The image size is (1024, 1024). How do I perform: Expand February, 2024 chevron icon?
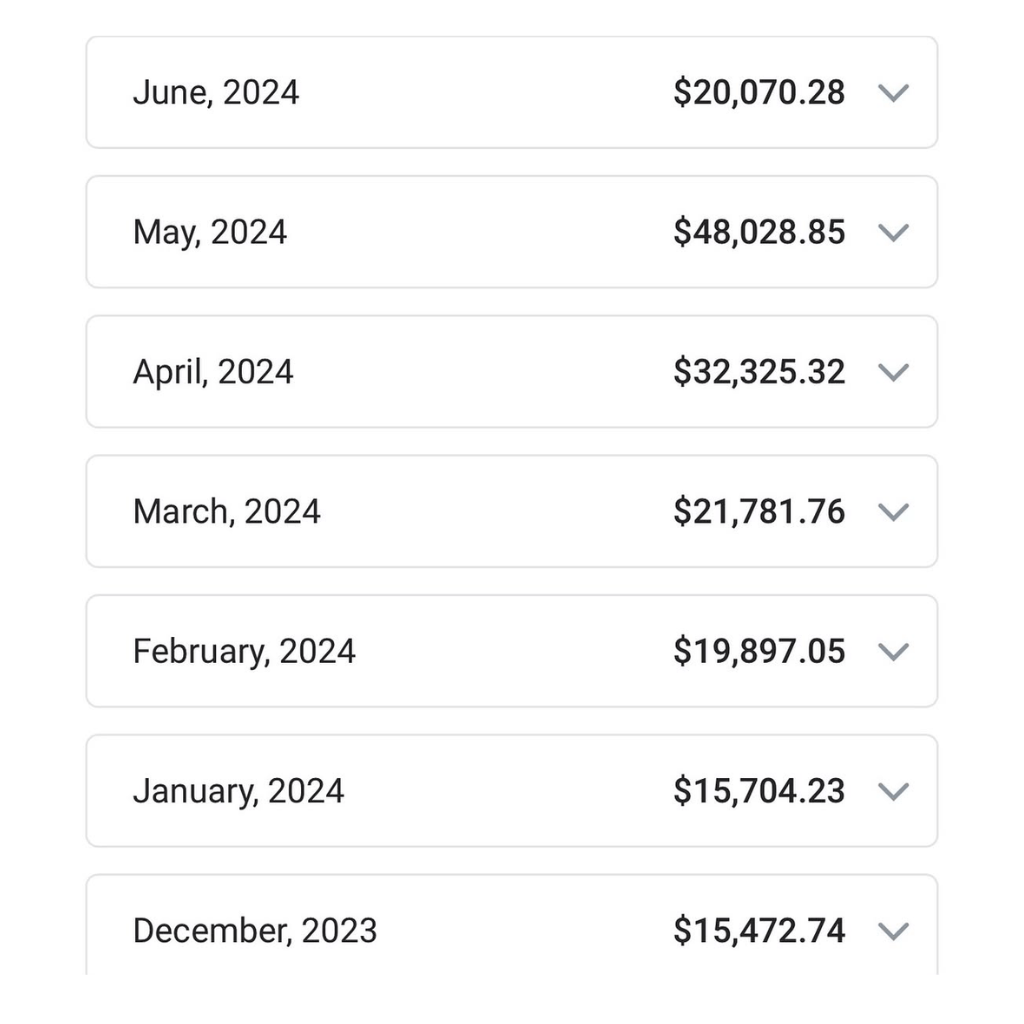pyautogui.click(x=893, y=652)
